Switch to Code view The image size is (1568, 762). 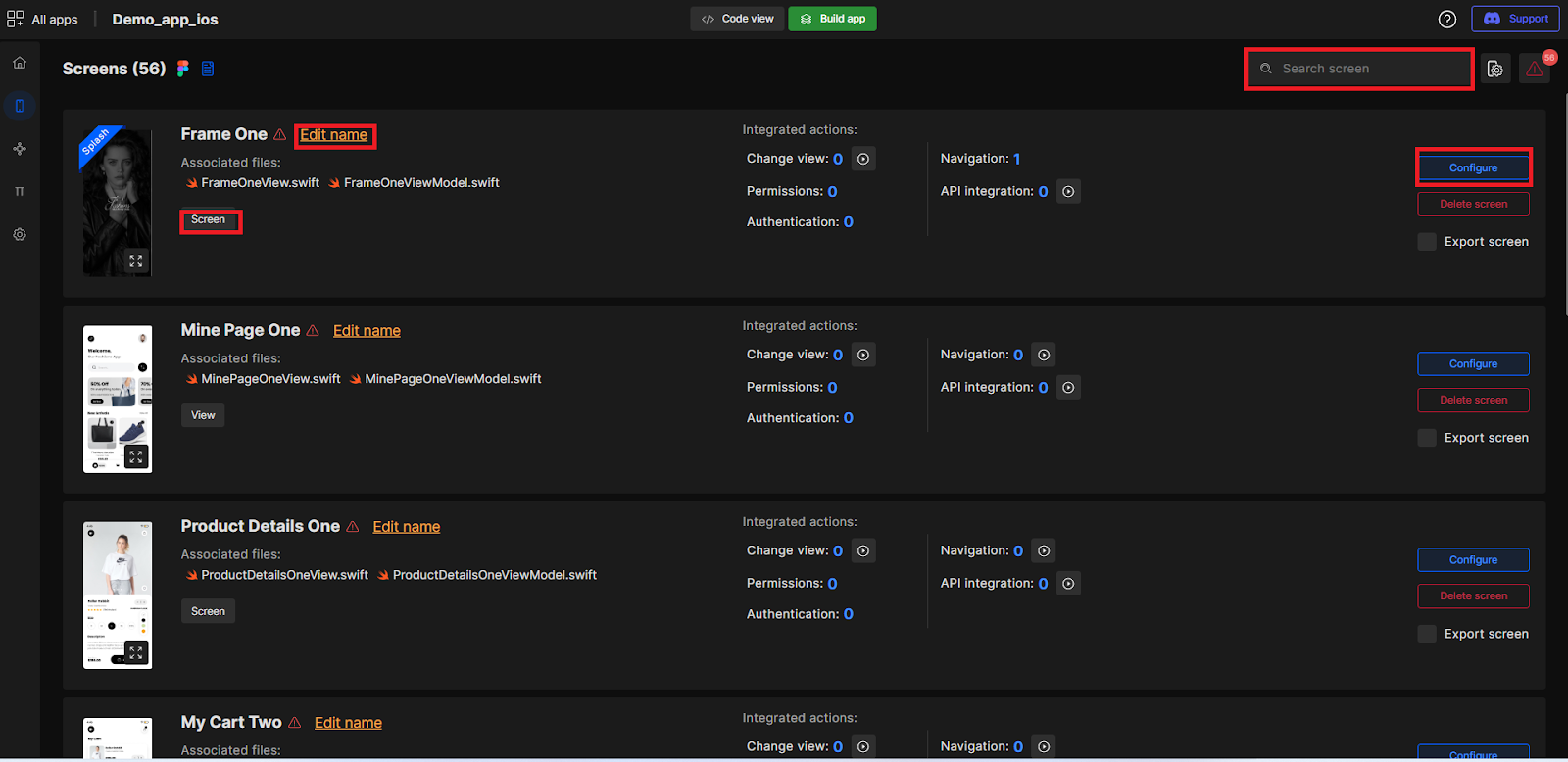tap(737, 19)
